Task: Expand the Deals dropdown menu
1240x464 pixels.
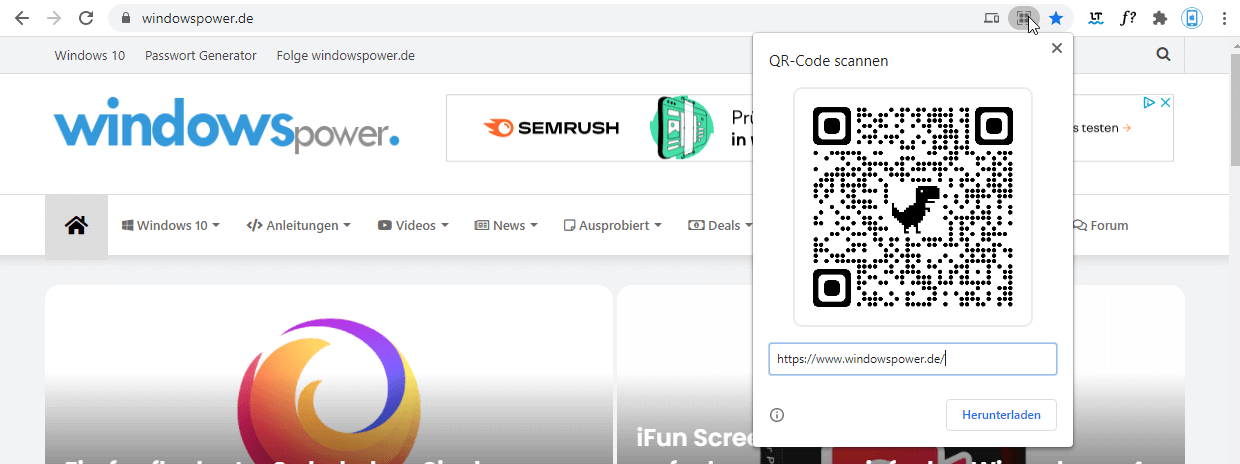Action: click(719, 226)
